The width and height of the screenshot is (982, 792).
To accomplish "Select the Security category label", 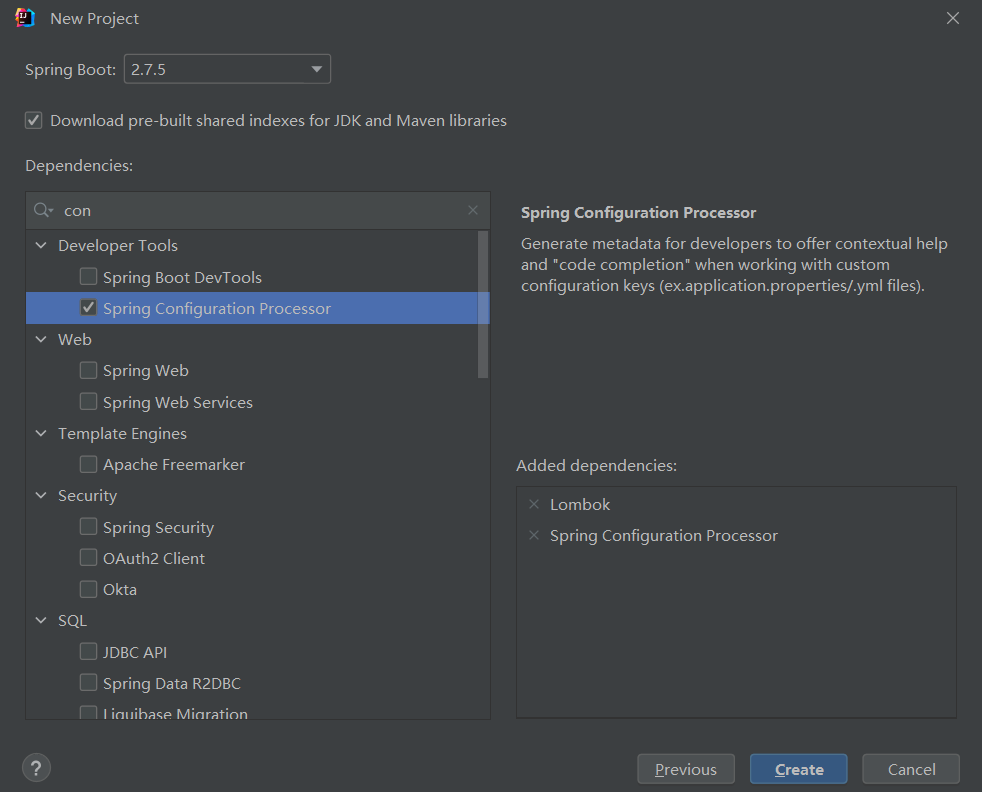I will [88, 496].
